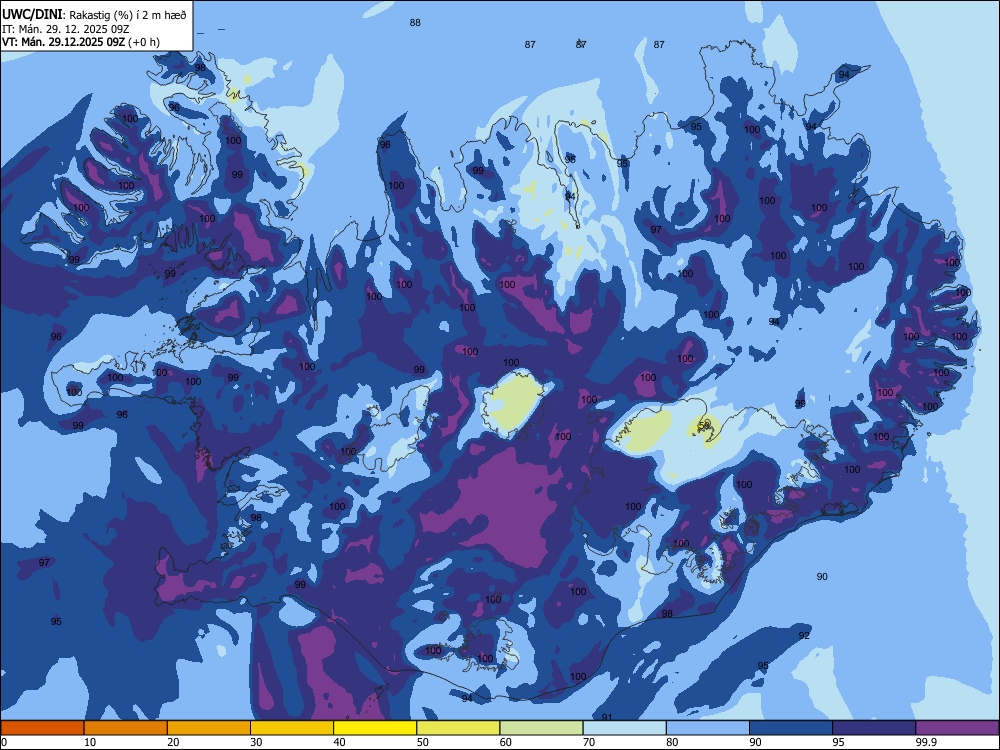Click the 0–10 dark orange legend swatch
The height and width of the screenshot is (750, 1000).
42,728
